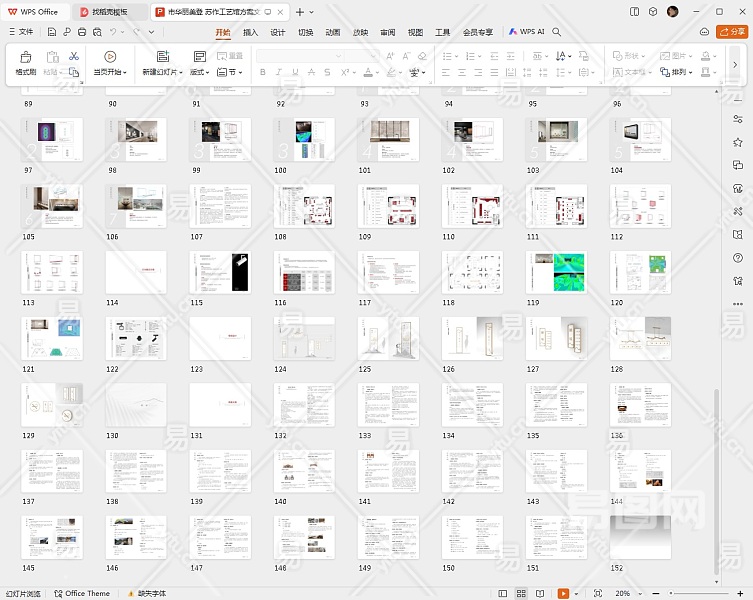
Task: Click the orange slideshow play button in status bar
Action: pyautogui.click(x=564, y=594)
